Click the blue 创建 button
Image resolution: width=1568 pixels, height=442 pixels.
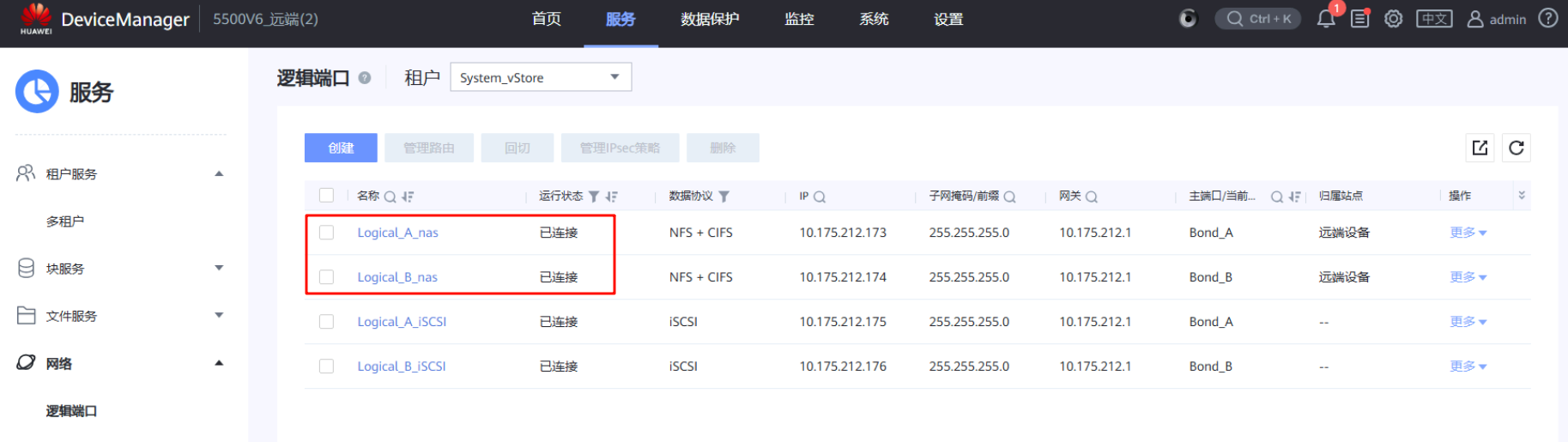pos(341,148)
